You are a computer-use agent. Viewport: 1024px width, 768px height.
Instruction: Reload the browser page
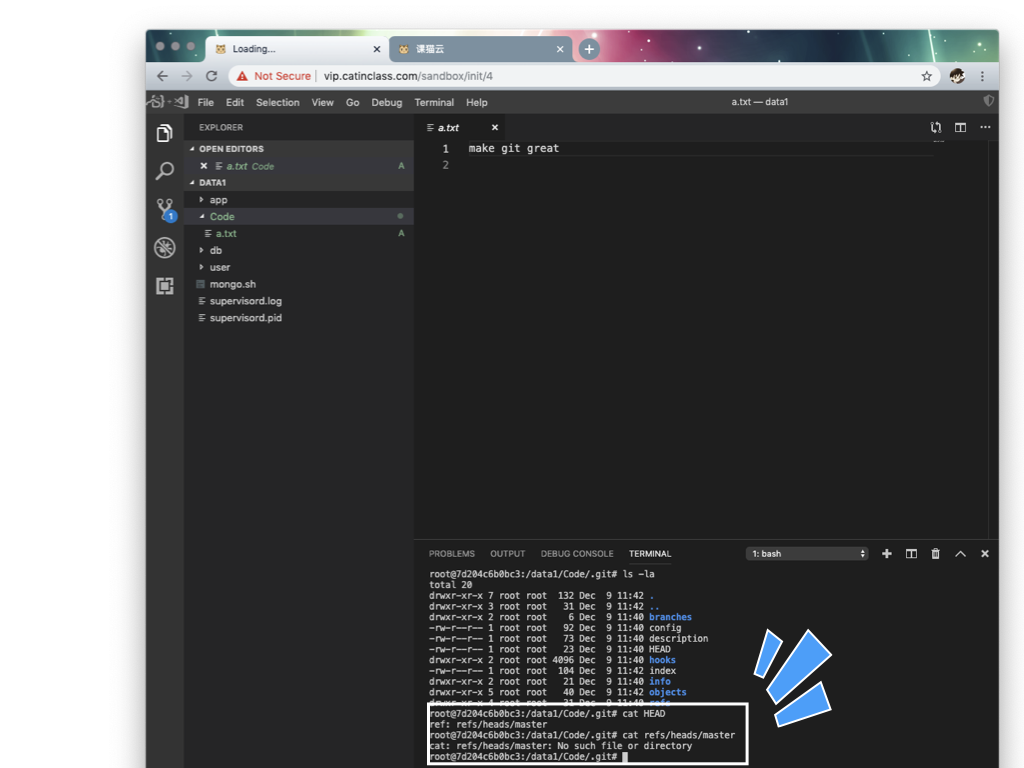211,76
